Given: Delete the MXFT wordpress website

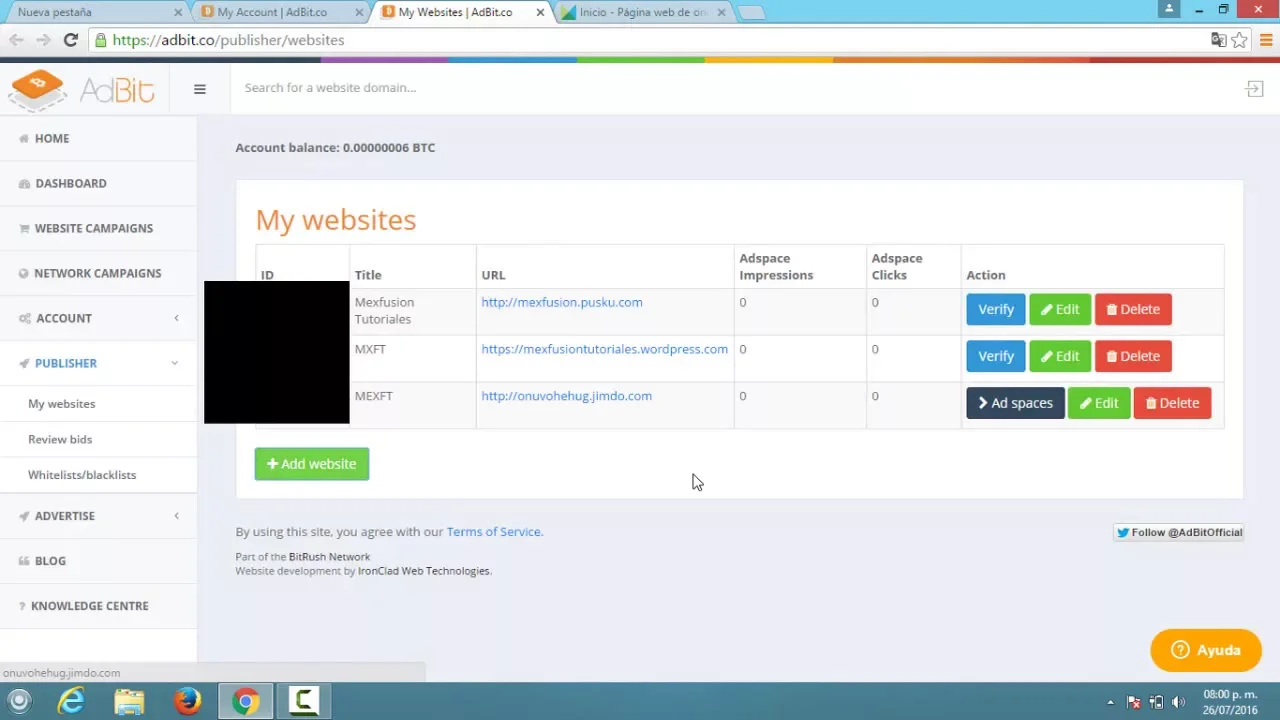Looking at the screenshot, I should pos(1132,356).
